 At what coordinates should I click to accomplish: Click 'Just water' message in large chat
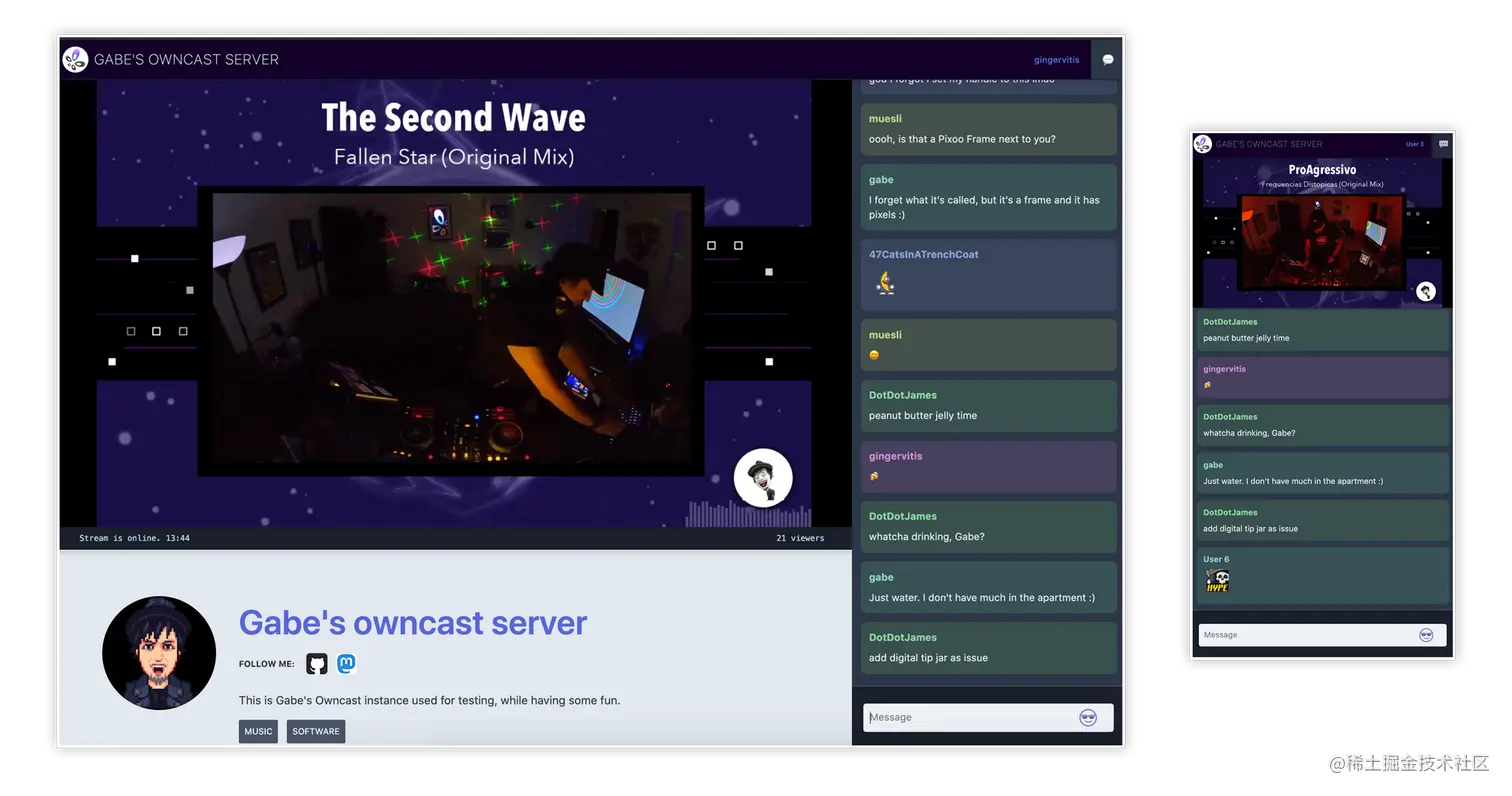click(x=988, y=587)
